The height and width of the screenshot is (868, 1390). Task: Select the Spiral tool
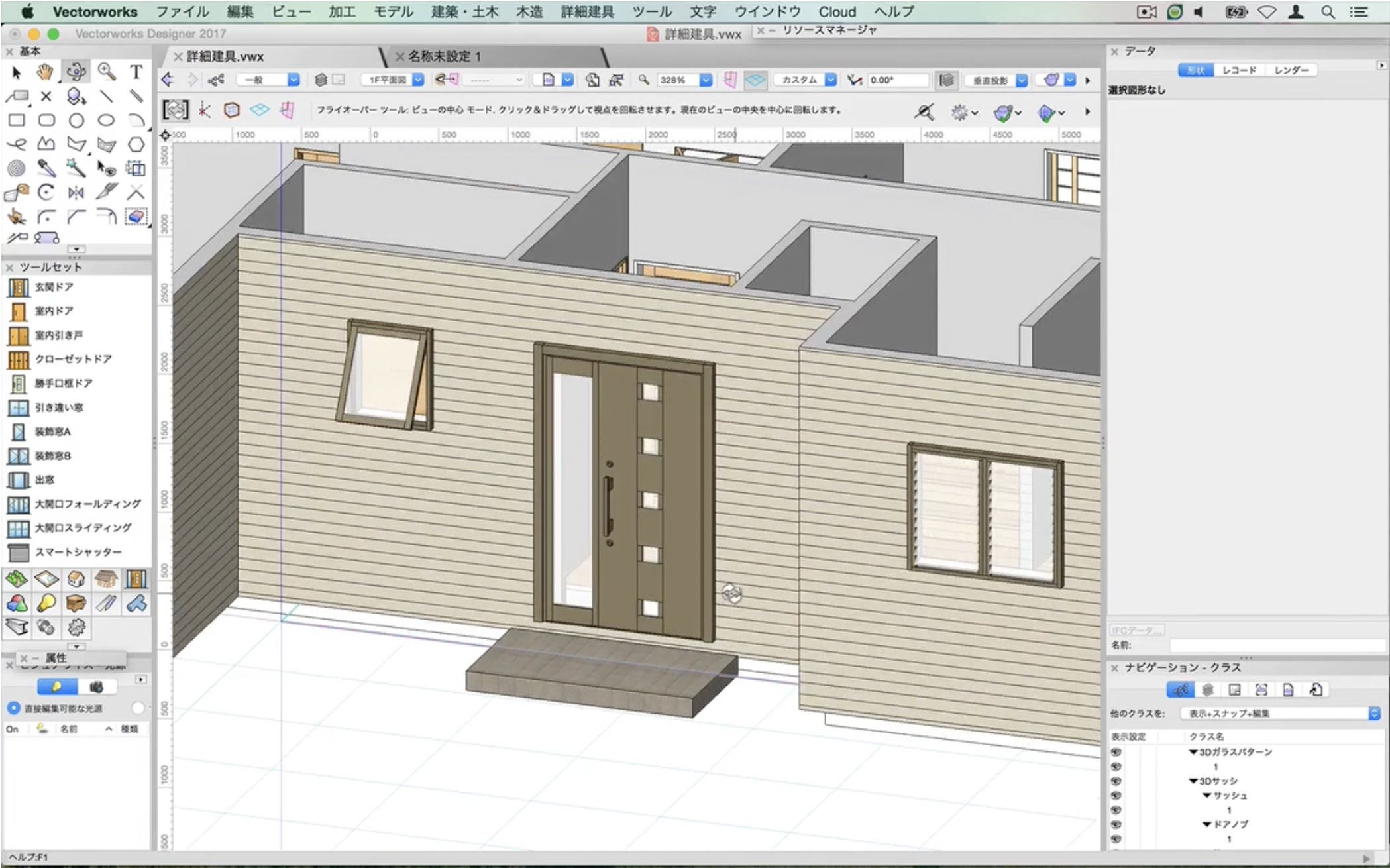(17, 168)
